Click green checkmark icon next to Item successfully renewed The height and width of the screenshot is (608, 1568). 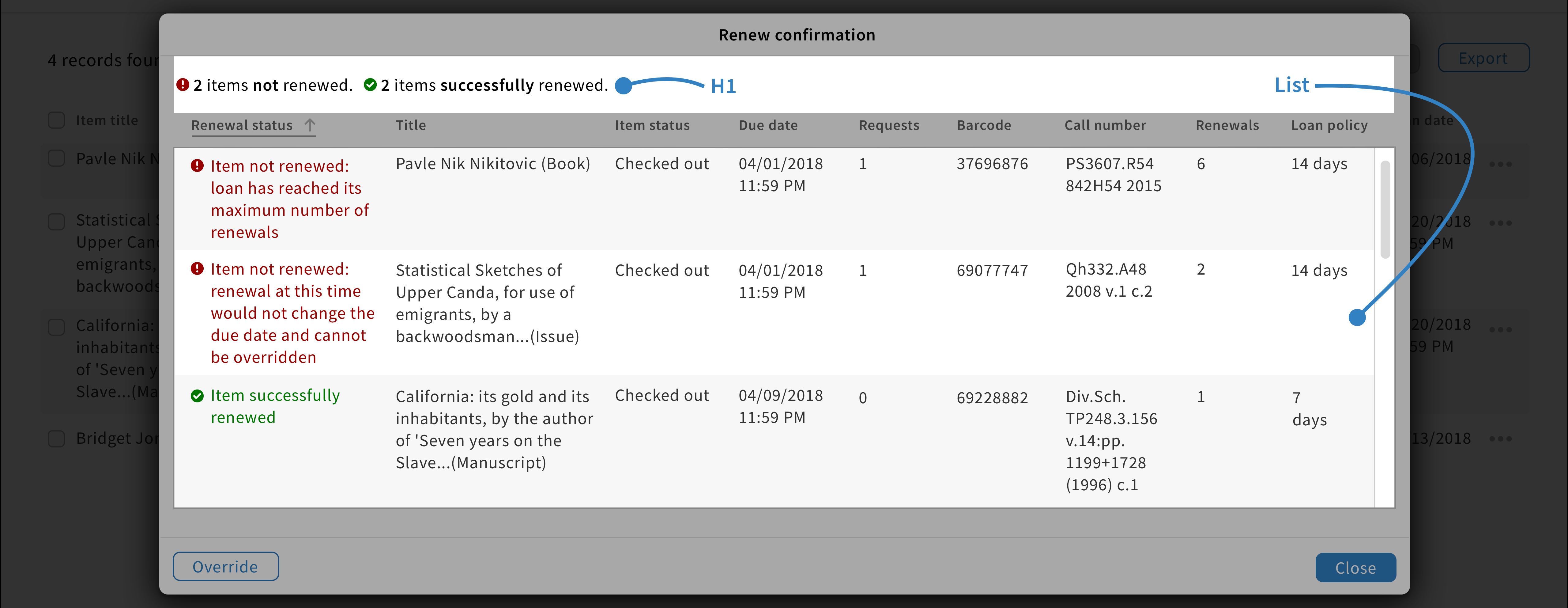click(197, 396)
